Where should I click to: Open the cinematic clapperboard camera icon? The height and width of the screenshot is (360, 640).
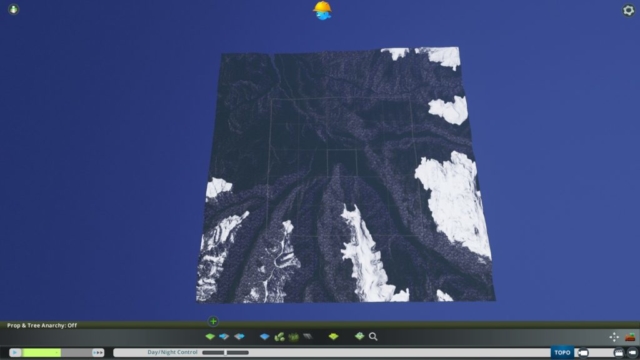[x=619, y=353]
